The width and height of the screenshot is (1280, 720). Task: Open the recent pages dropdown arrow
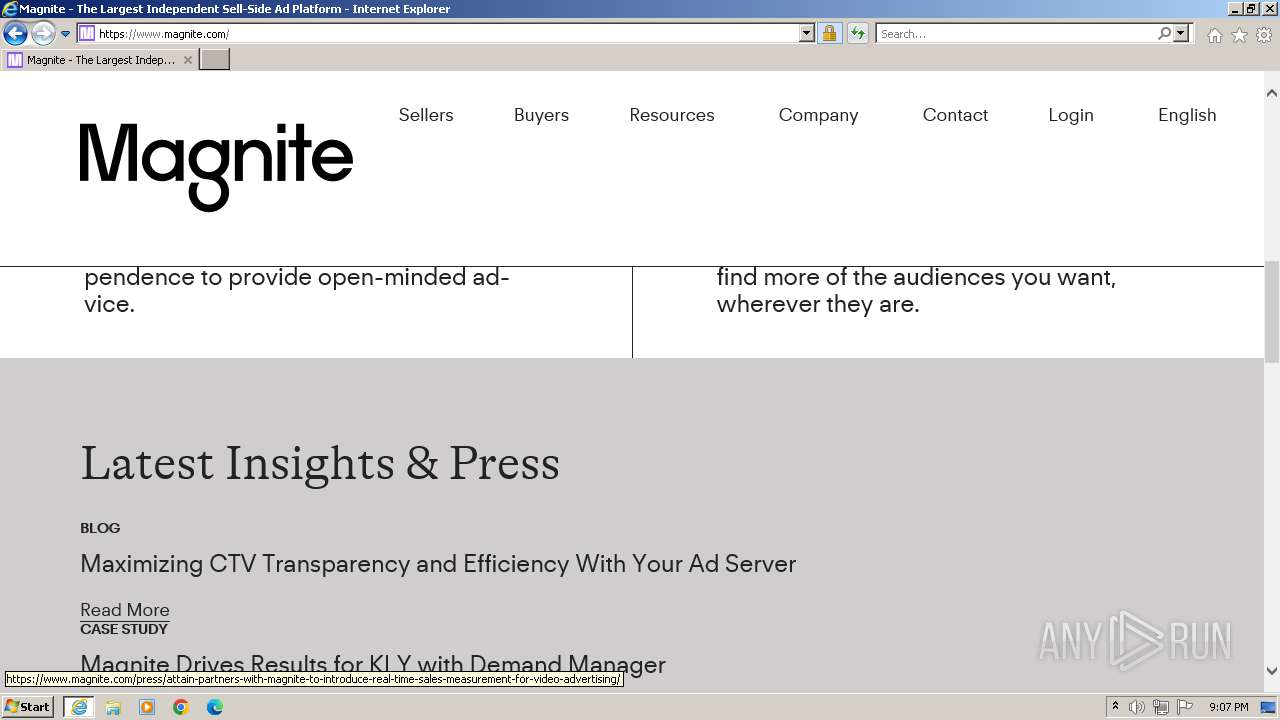click(x=66, y=34)
